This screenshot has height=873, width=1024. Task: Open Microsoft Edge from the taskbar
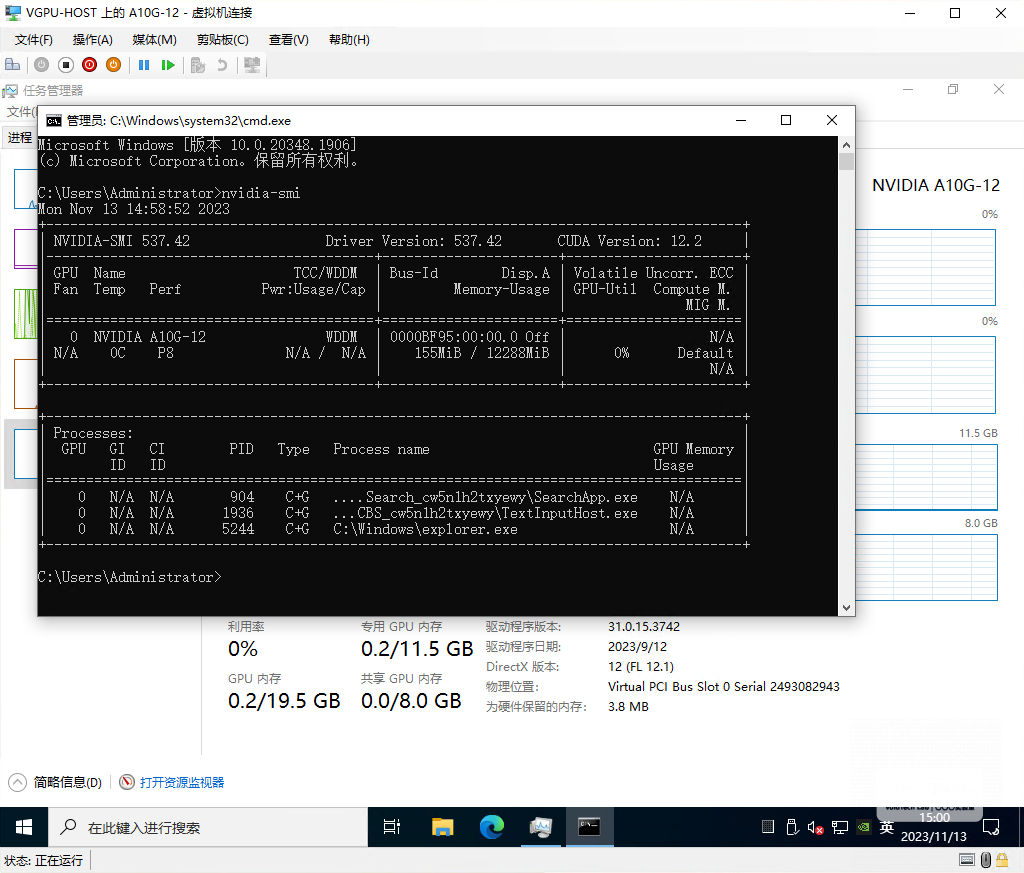492,827
